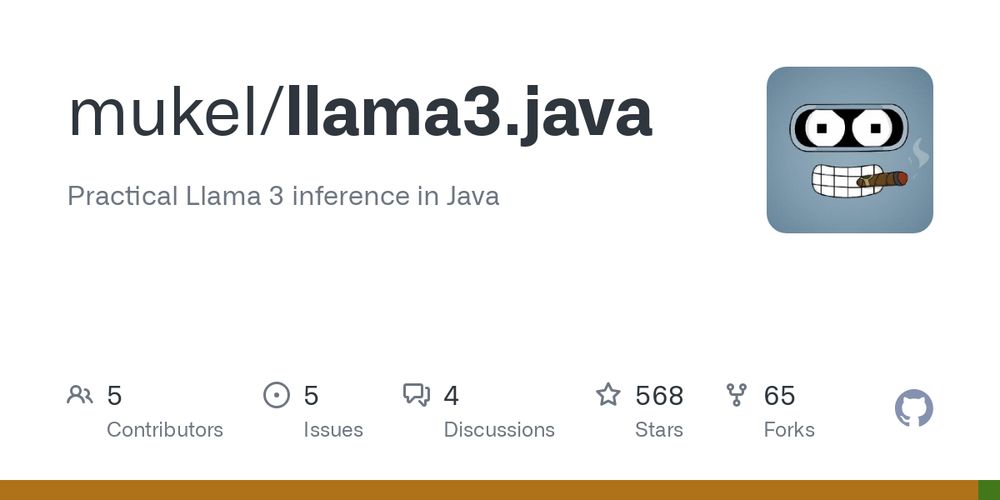This screenshot has width=1000, height=500.
Task: Select the Stars label
Action: pyautogui.click(x=659, y=430)
